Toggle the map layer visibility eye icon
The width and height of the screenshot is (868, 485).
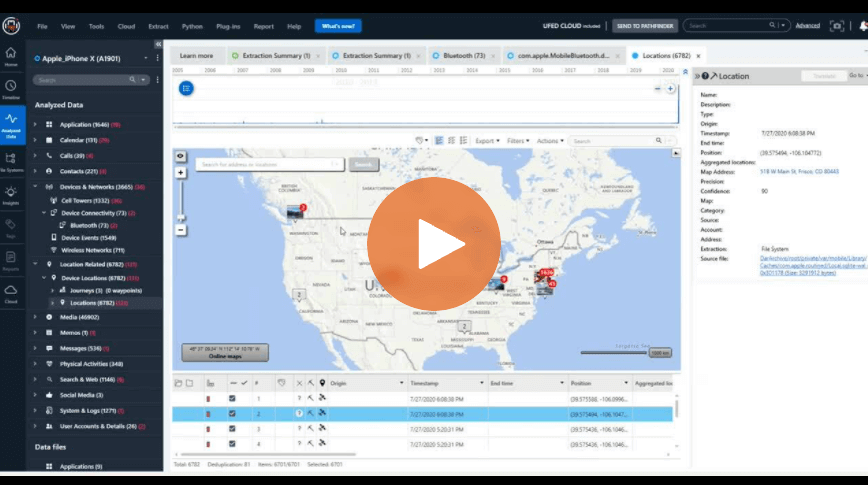tap(180, 156)
